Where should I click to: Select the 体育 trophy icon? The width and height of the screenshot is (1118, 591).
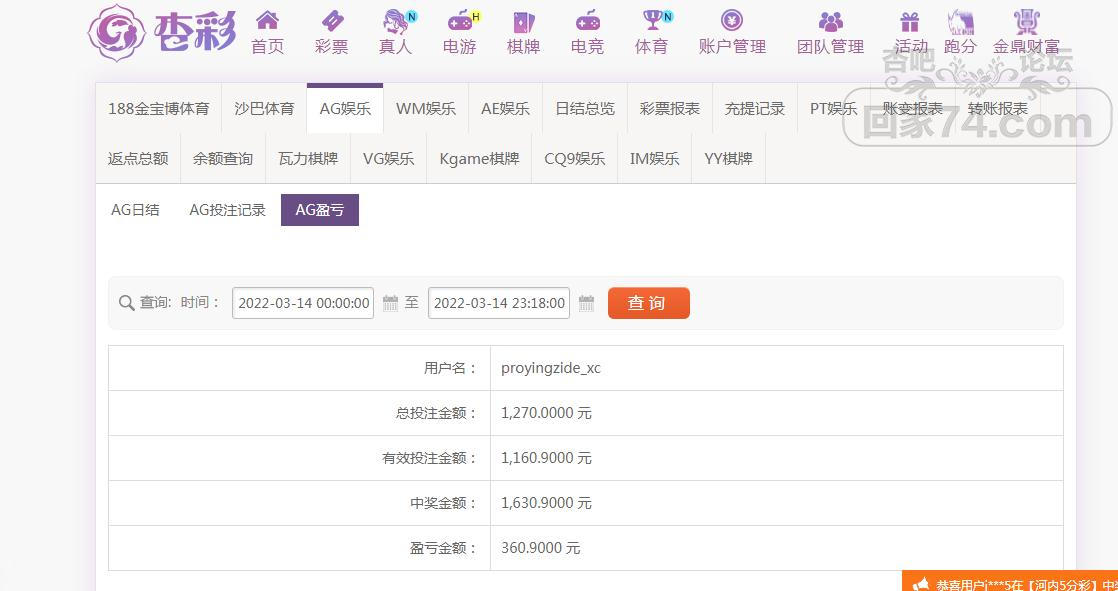(x=652, y=21)
